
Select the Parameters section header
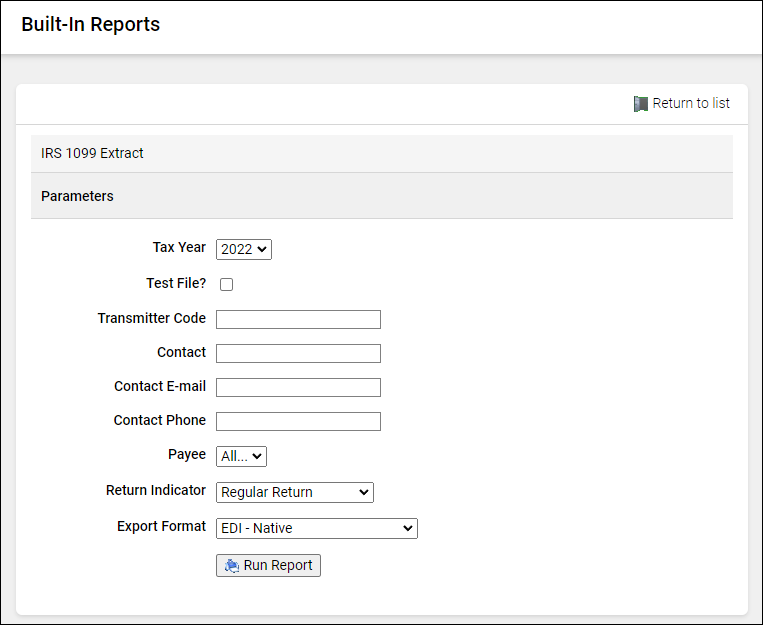click(x=77, y=197)
